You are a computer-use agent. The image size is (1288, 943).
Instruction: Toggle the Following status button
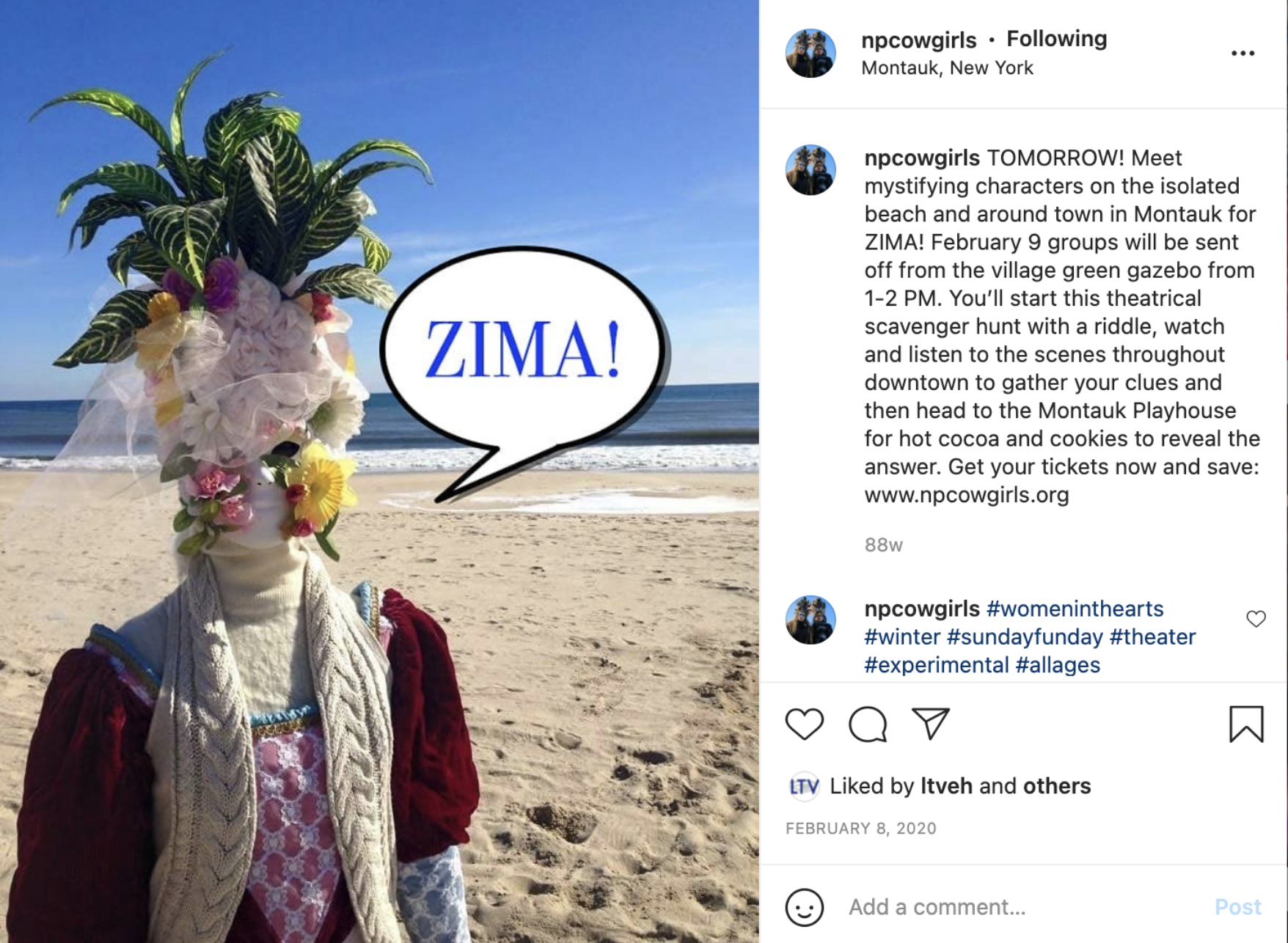click(x=1056, y=39)
